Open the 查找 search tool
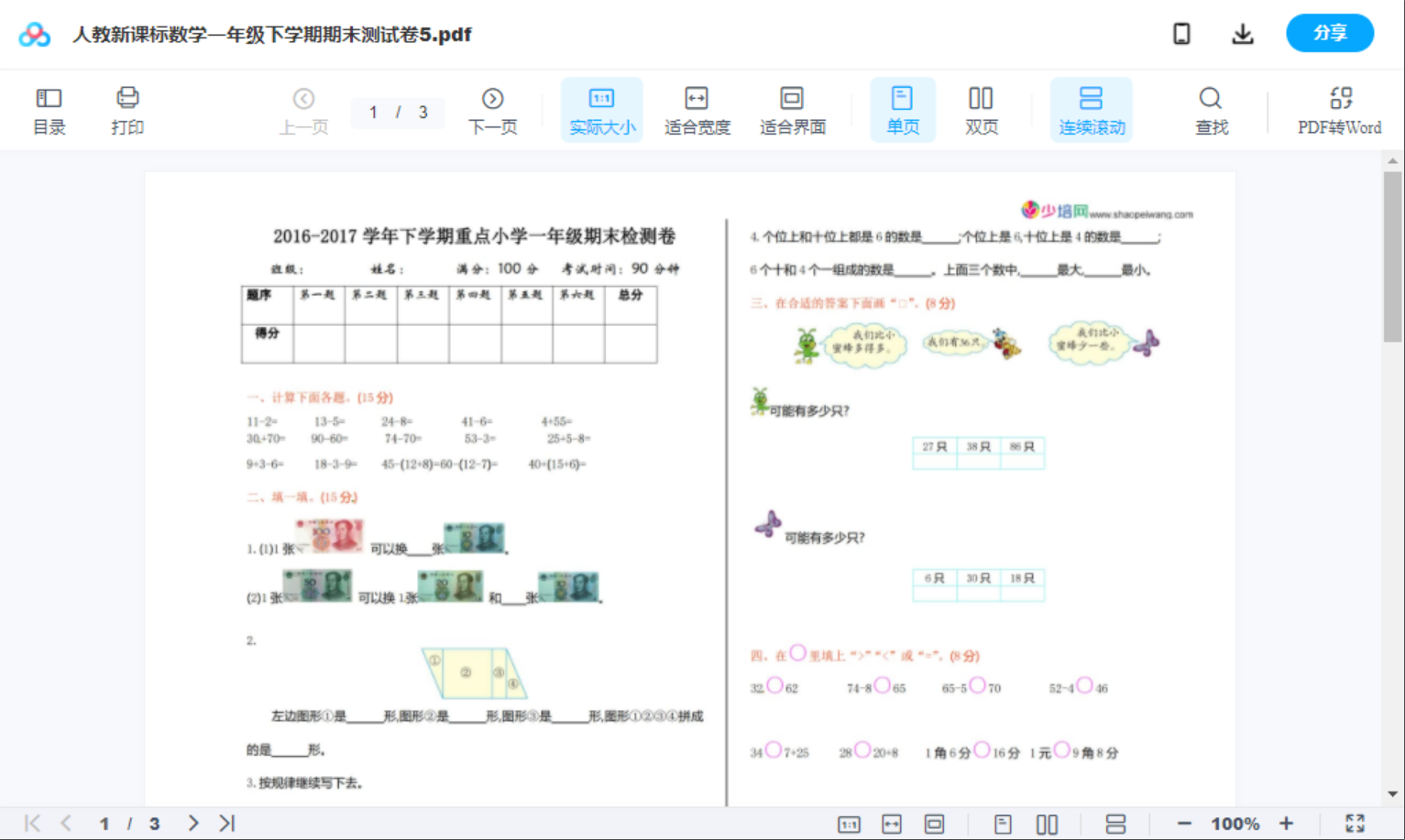Image resolution: width=1405 pixels, height=840 pixels. click(1211, 109)
